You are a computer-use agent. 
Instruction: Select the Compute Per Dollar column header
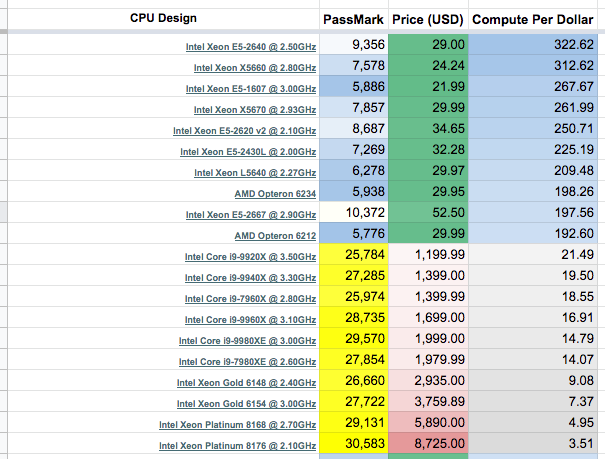click(x=533, y=19)
